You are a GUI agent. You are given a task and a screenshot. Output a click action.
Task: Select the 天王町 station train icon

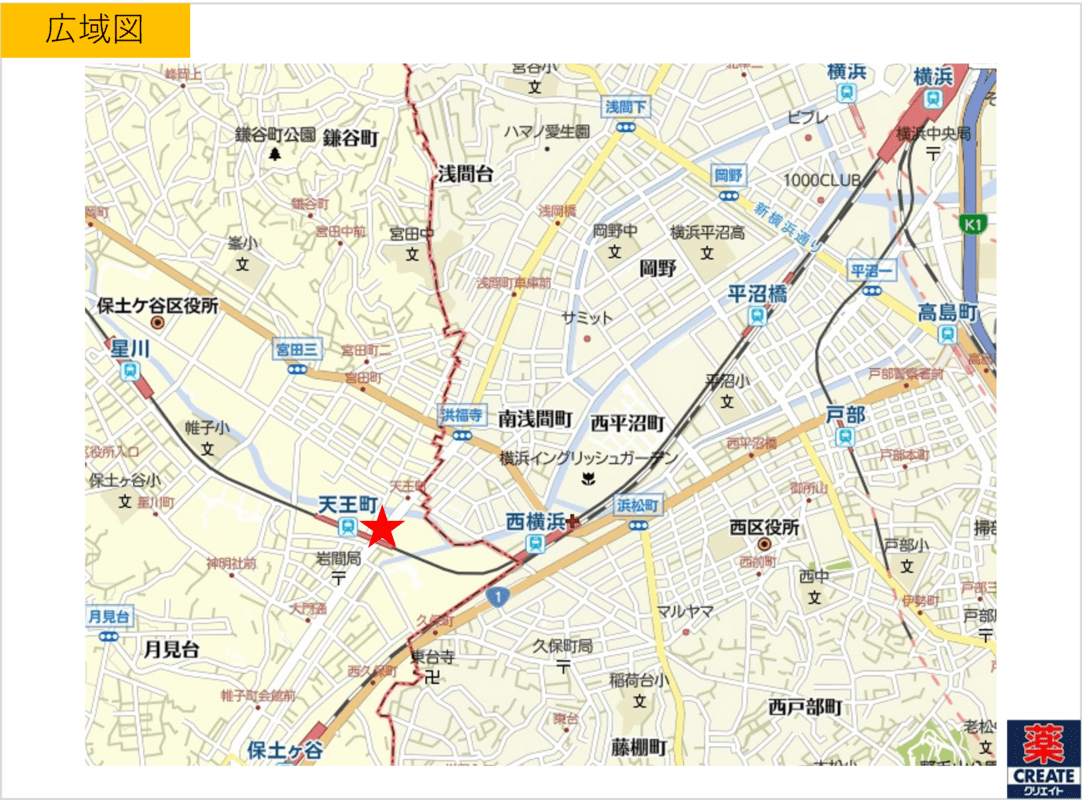[x=347, y=526]
